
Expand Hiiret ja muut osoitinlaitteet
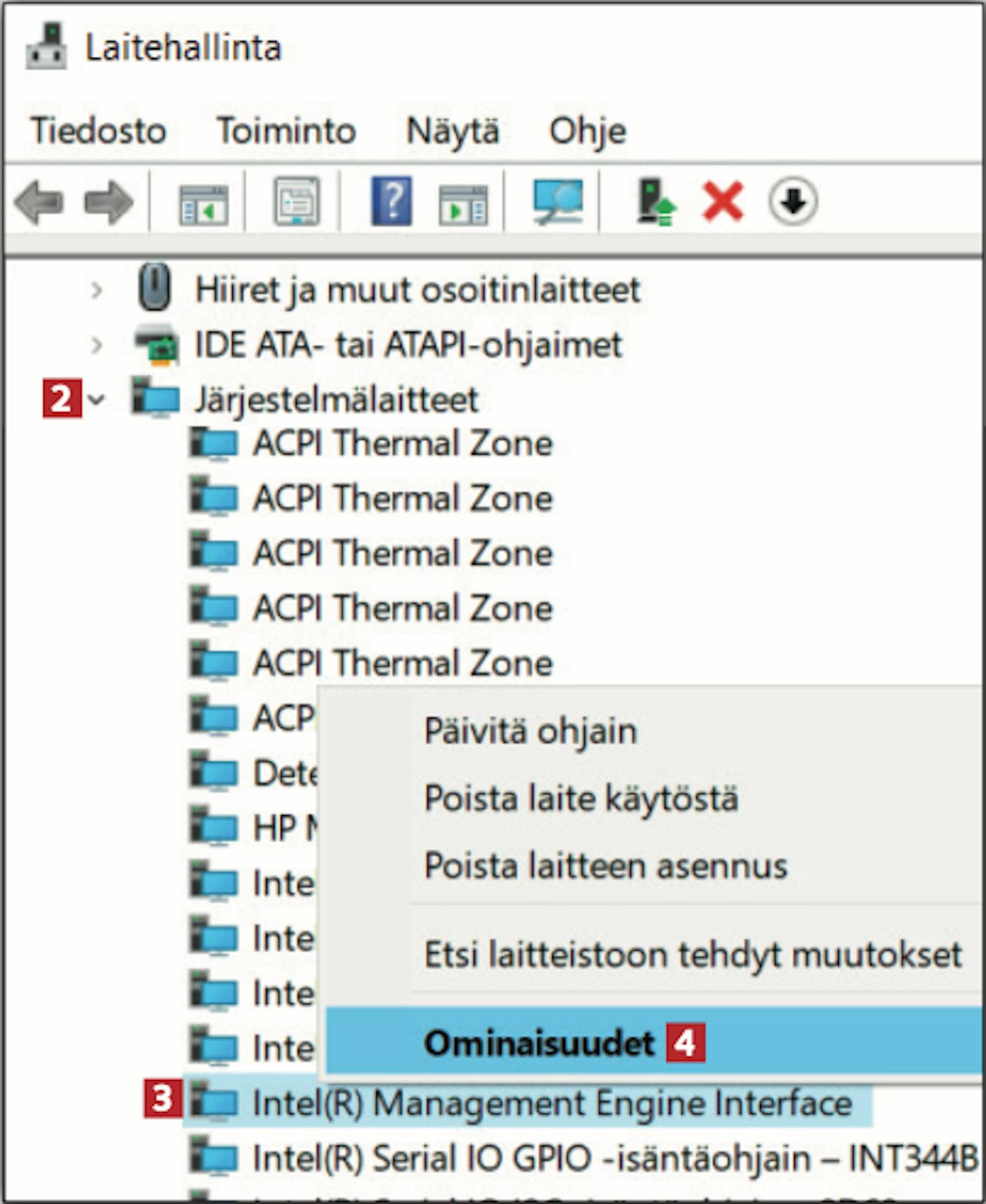click(x=97, y=290)
